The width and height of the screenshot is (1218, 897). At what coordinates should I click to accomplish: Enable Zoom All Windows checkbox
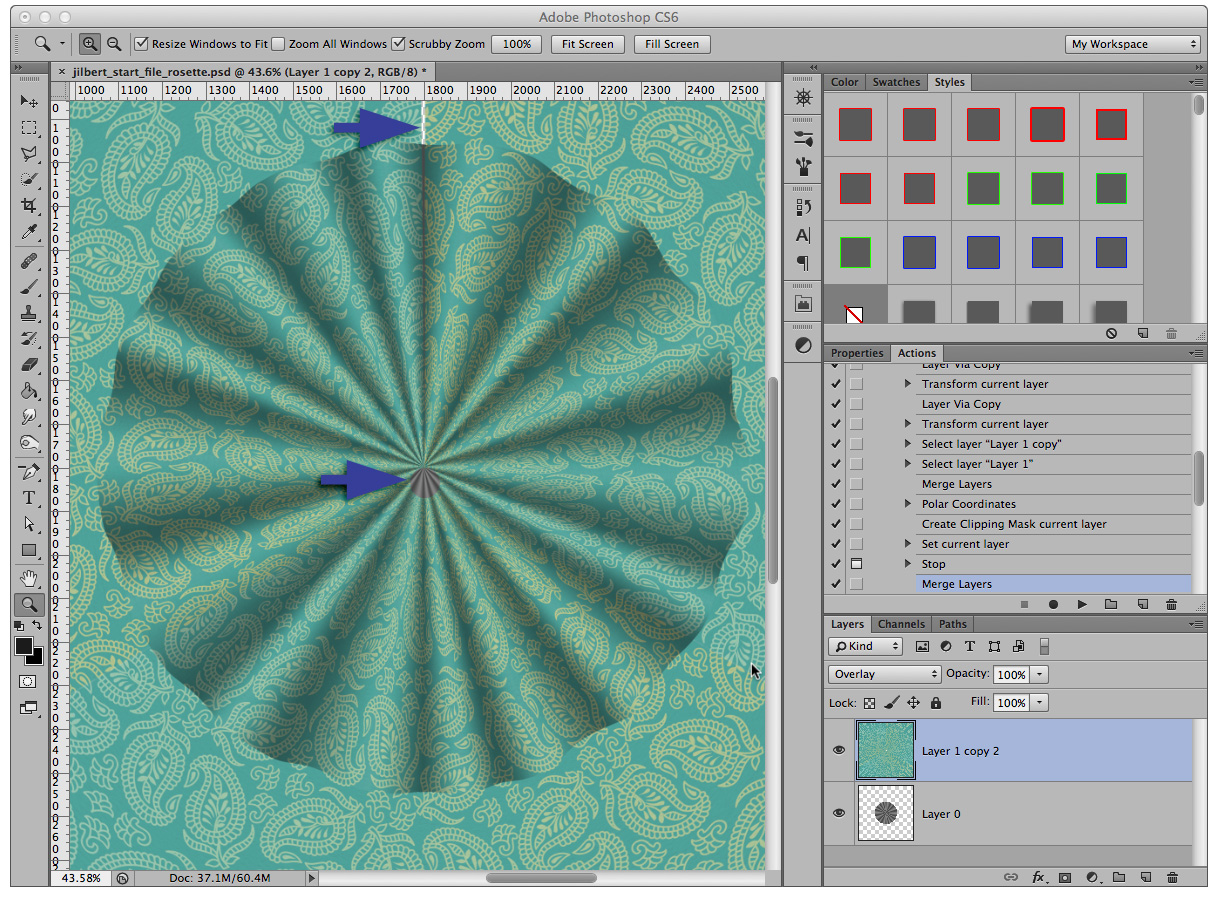tap(280, 44)
